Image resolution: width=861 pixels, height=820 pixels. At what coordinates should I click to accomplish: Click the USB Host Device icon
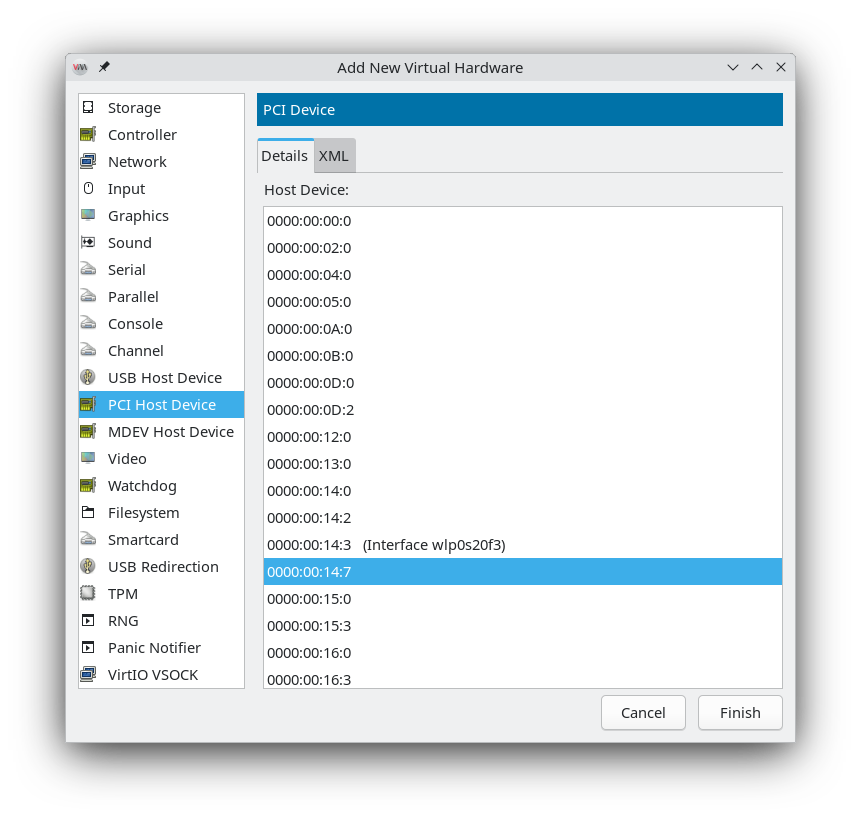[x=88, y=378]
